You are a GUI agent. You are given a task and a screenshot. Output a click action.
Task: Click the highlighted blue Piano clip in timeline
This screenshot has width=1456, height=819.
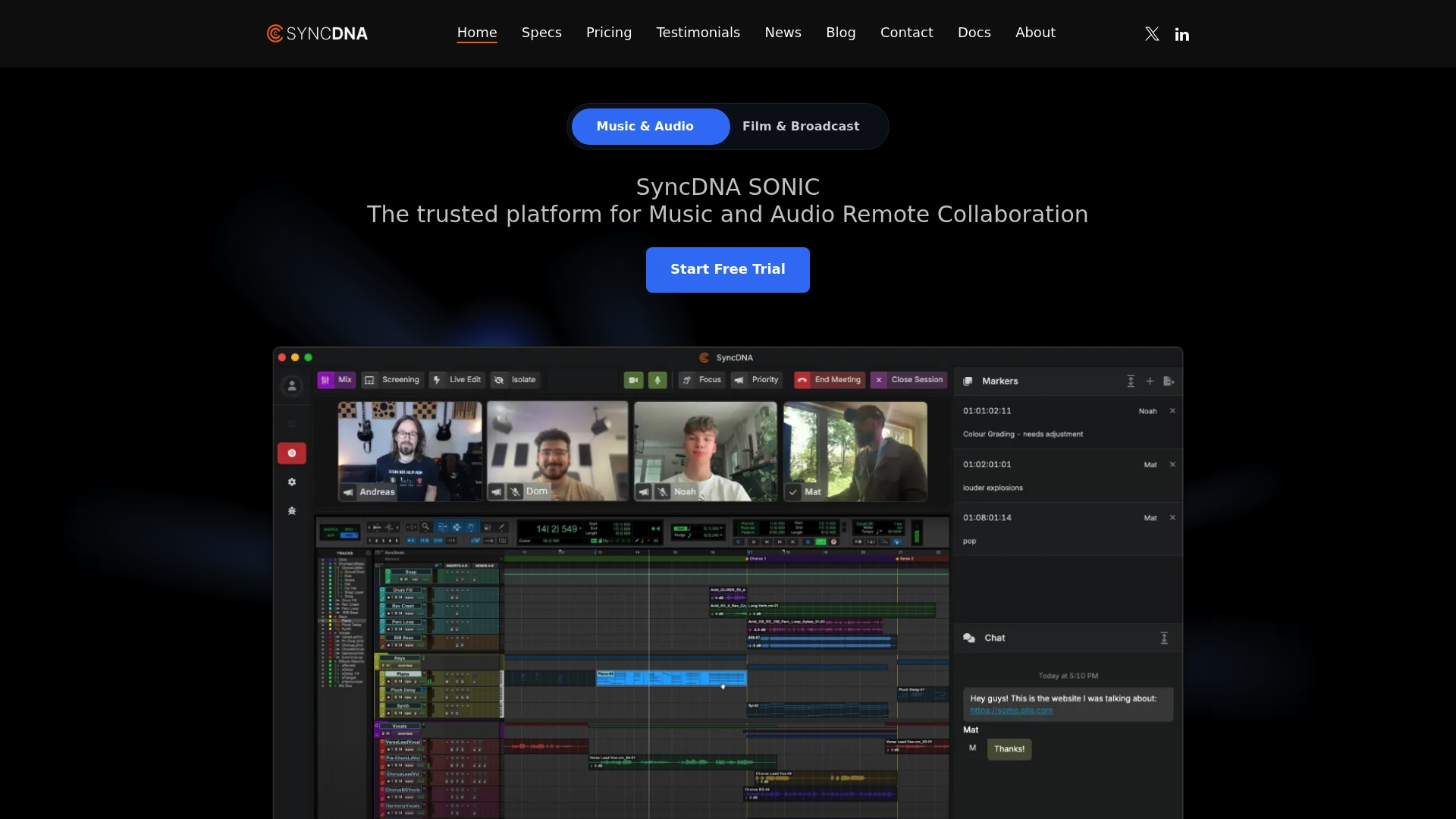tap(671, 678)
